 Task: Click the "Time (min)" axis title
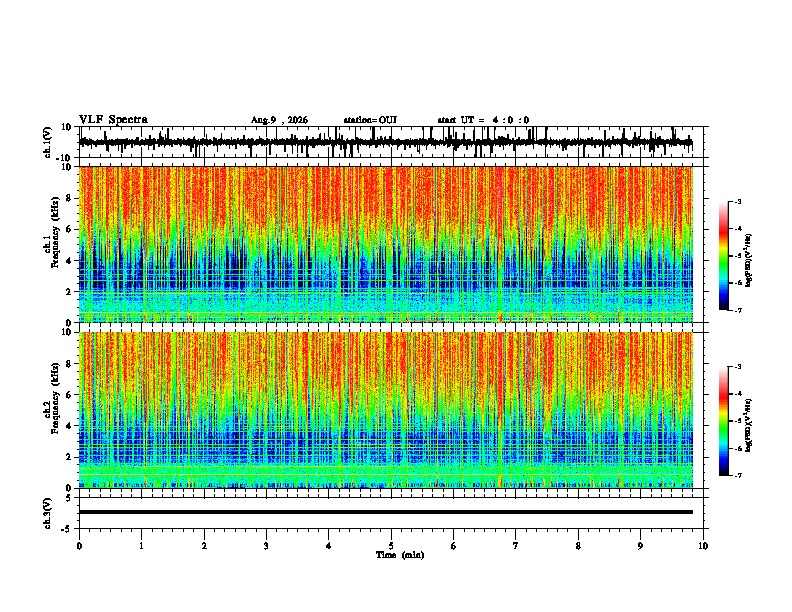pos(400,555)
